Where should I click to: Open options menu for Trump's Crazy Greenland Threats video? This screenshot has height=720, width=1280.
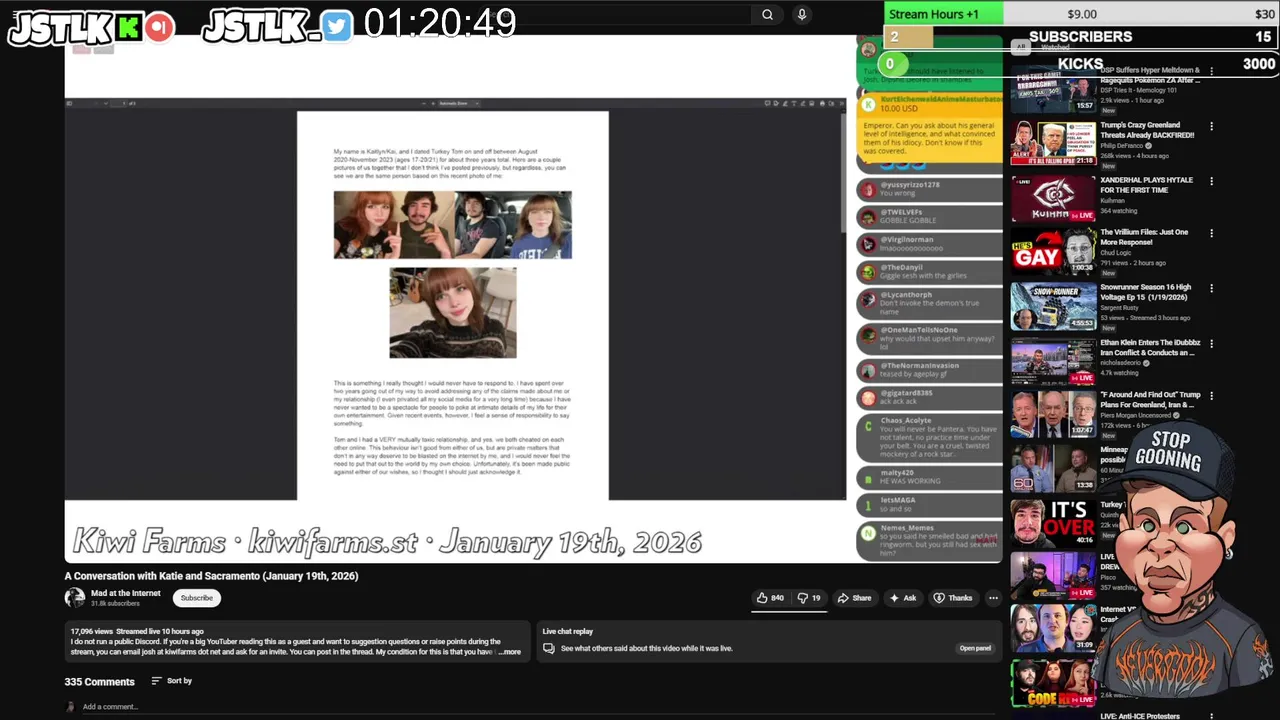(1211, 127)
